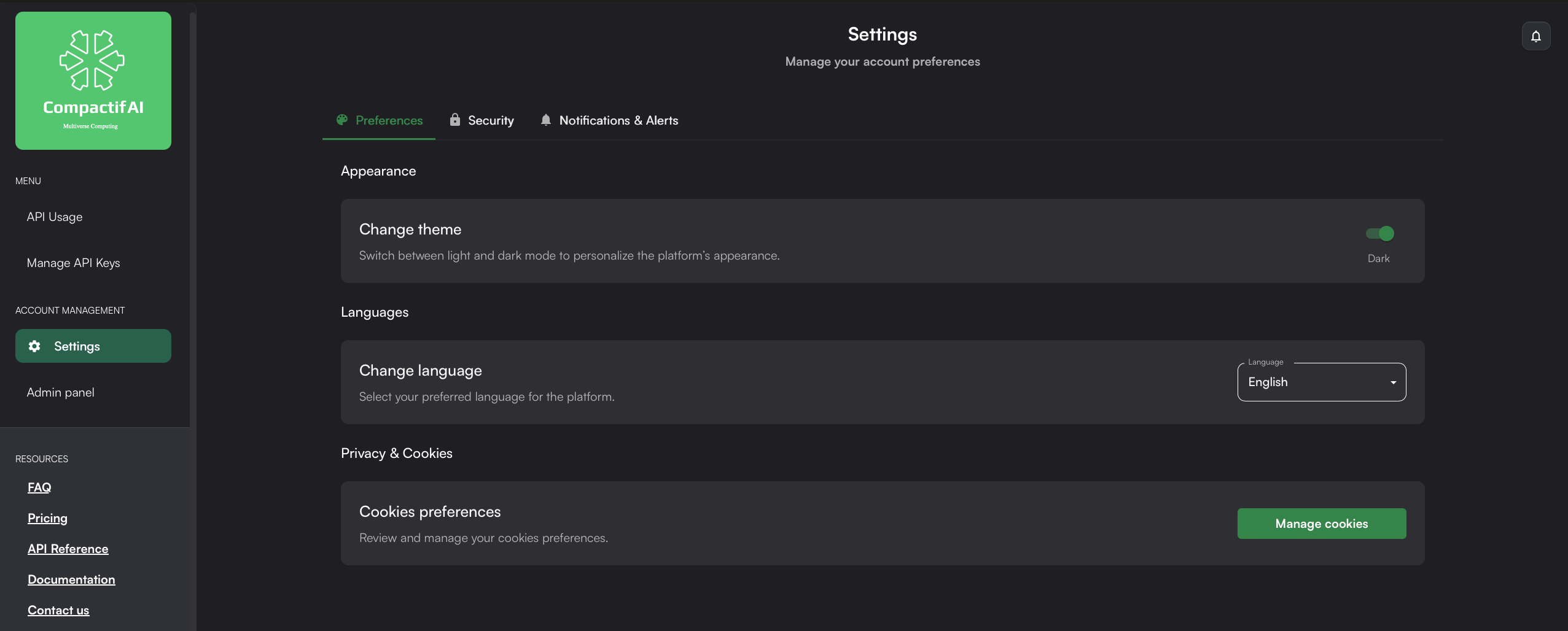Click the "Change language" heading

pyautogui.click(x=421, y=371)
